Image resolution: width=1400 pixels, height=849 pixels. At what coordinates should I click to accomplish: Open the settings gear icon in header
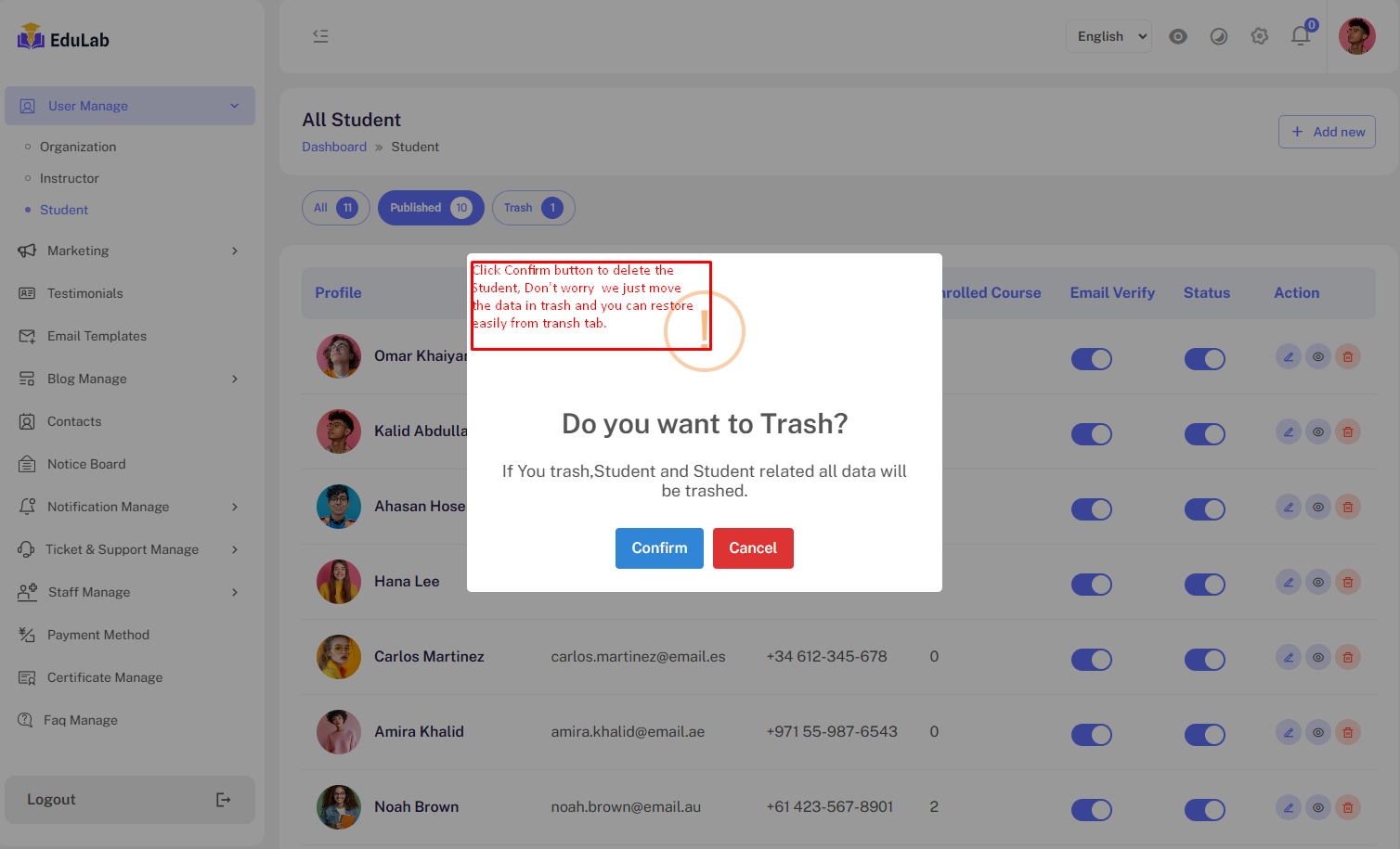coord(1259,36)
